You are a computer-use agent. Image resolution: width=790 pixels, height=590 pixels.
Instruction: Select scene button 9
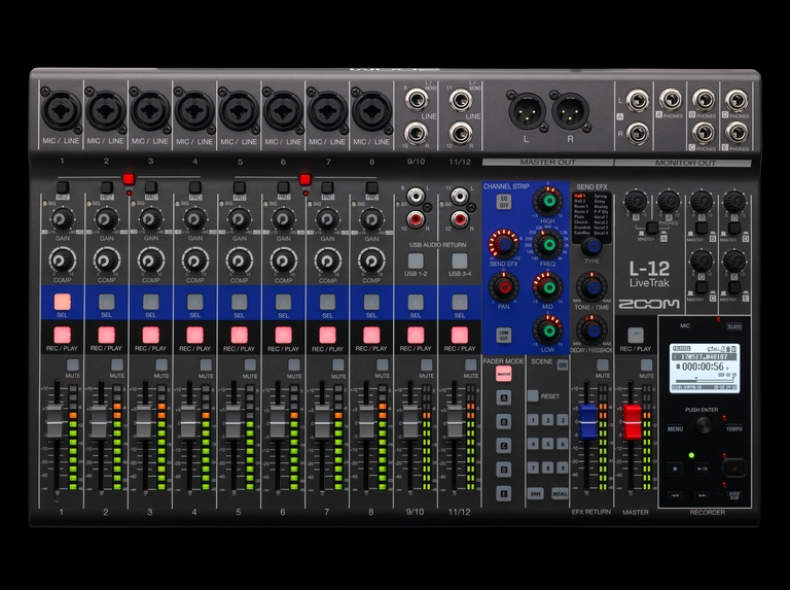(x=562, y=468)
